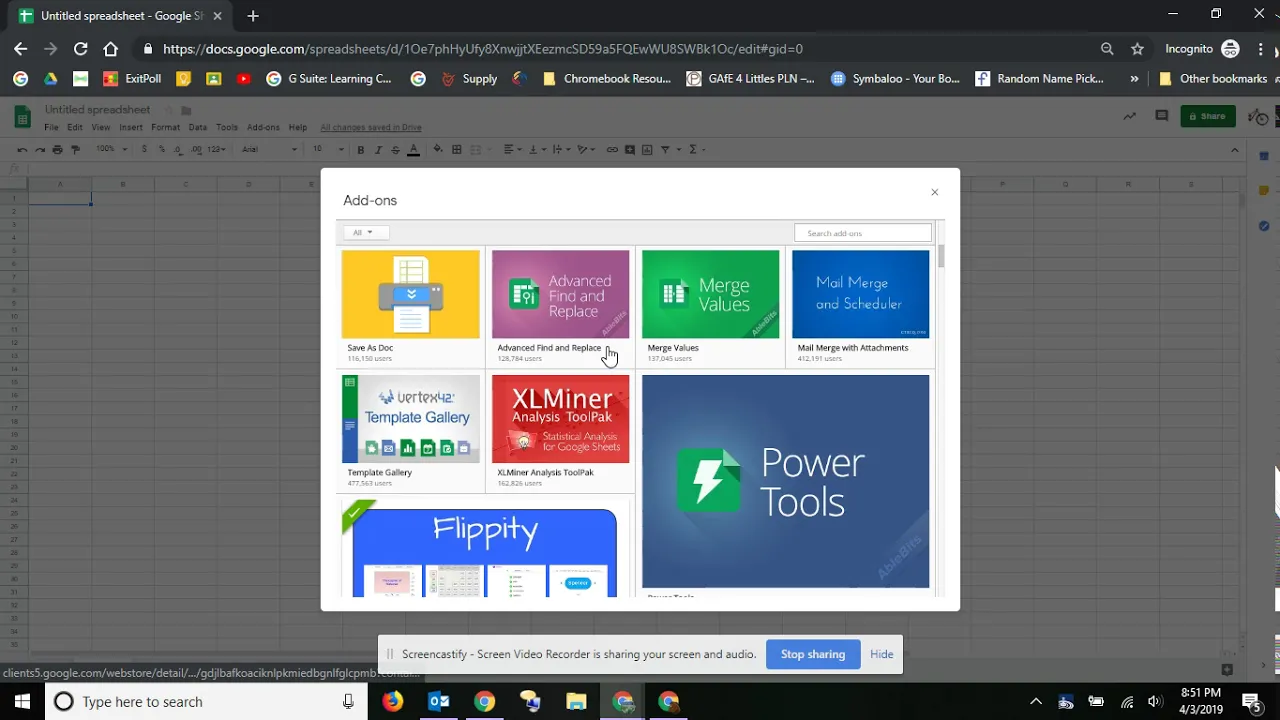This screenshot has height=720, width=1280.
Task: Go back one page in Chrome
Action: point(21,49)
